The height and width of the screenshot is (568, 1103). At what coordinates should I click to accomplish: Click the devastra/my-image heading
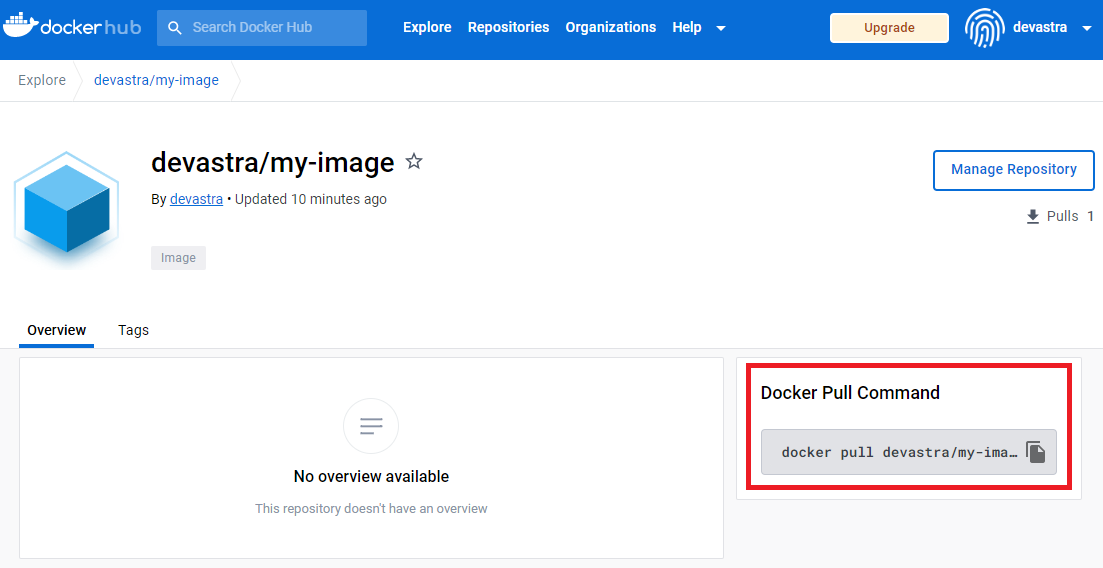273,163
